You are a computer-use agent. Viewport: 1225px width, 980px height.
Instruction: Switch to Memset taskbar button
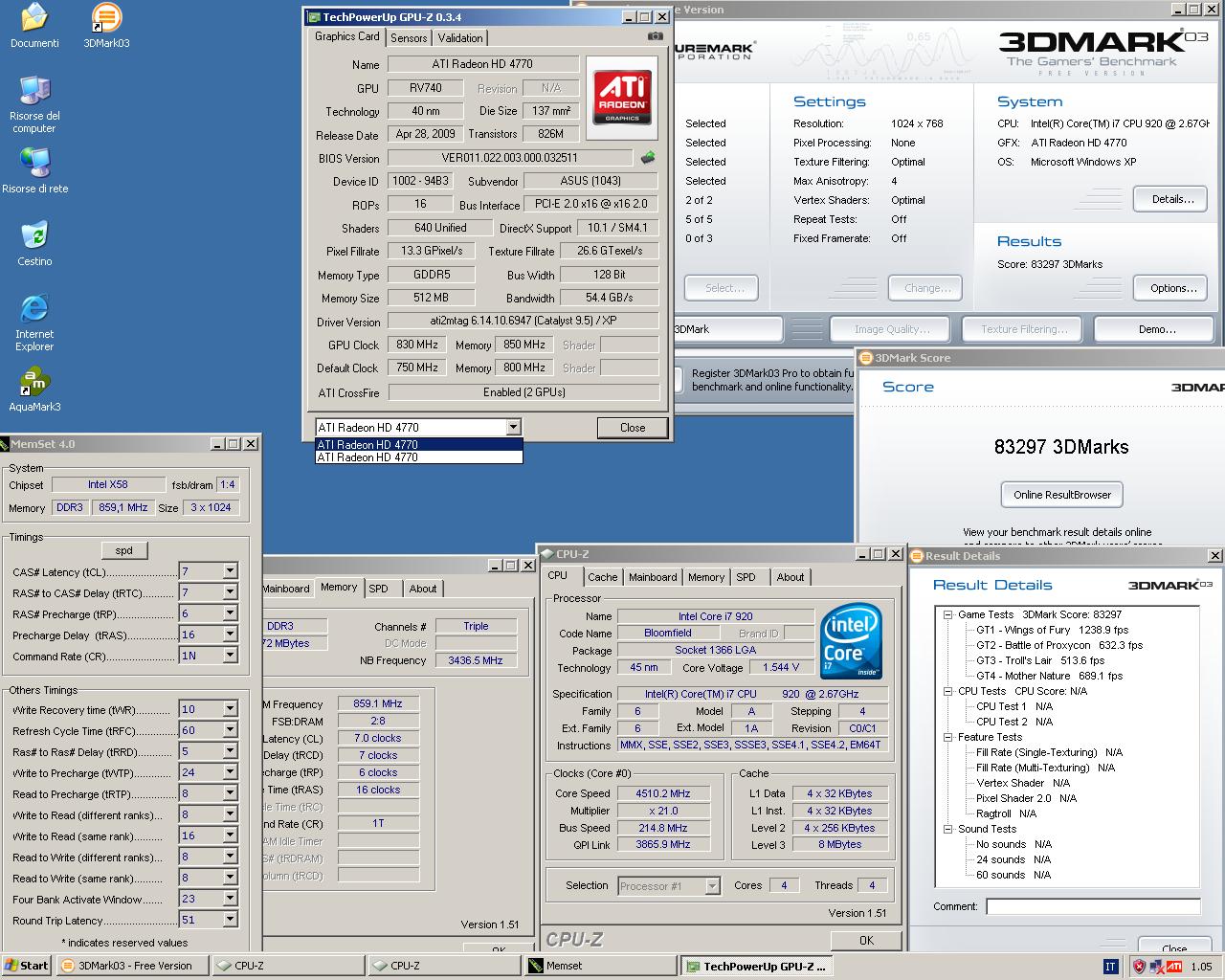point(601,966)
